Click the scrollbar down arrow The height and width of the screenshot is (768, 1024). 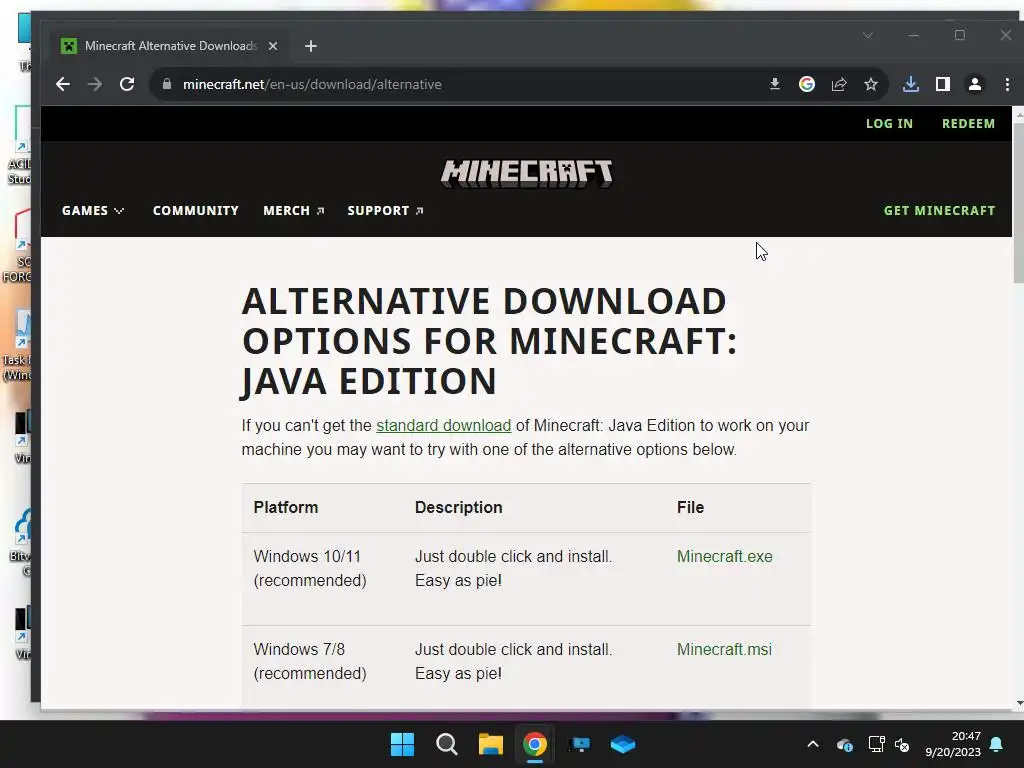(x=1019, y=703)
